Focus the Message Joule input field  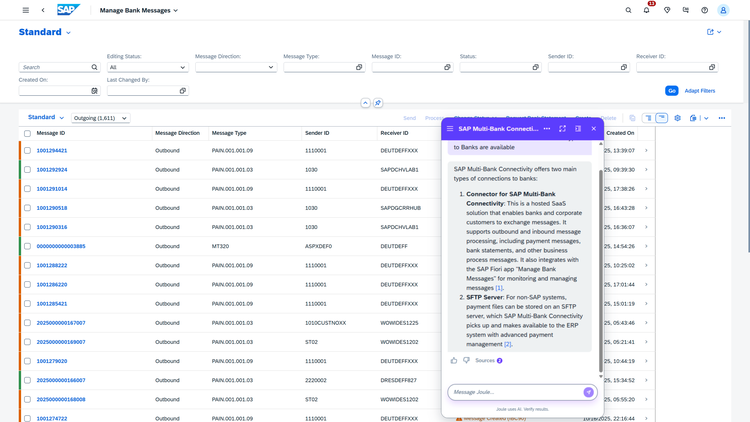coord(517,392)
